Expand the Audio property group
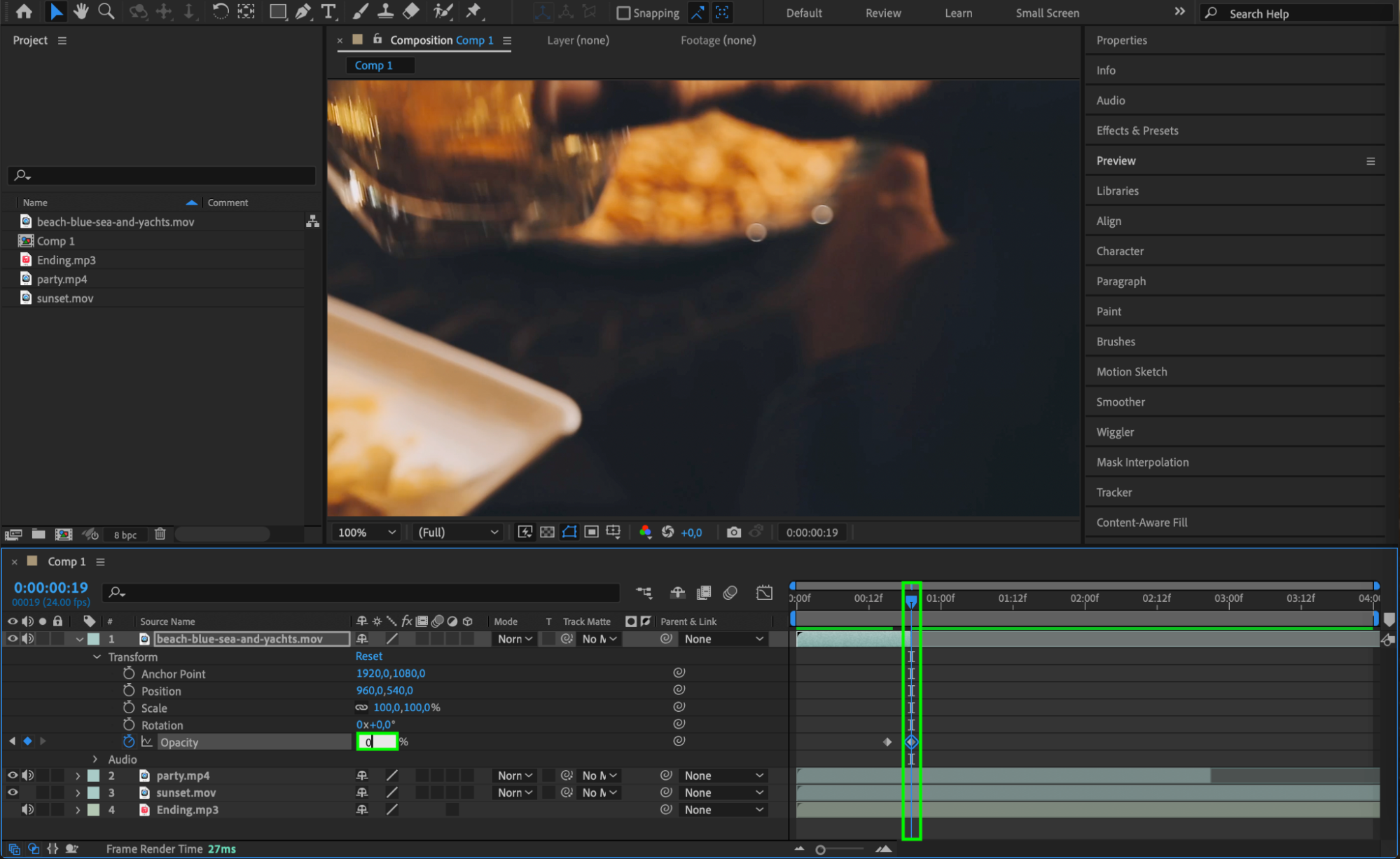 point(96,760)
